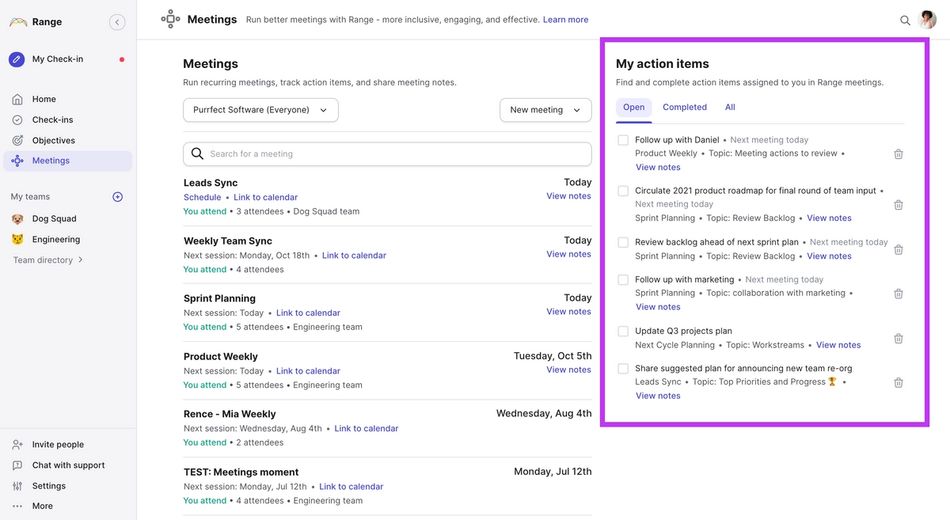Click the Dog Squad team emoji
950x520 pixels.
pos(18,219)
